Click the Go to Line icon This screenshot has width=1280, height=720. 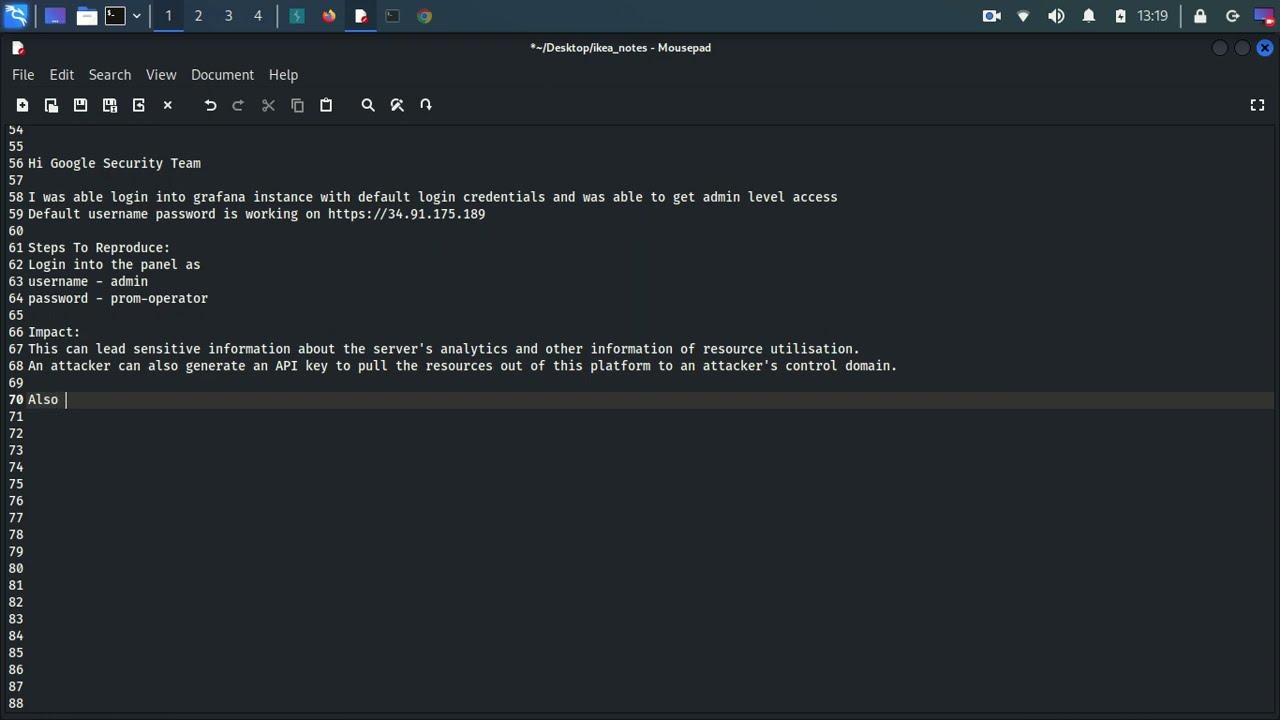[426, 105]
